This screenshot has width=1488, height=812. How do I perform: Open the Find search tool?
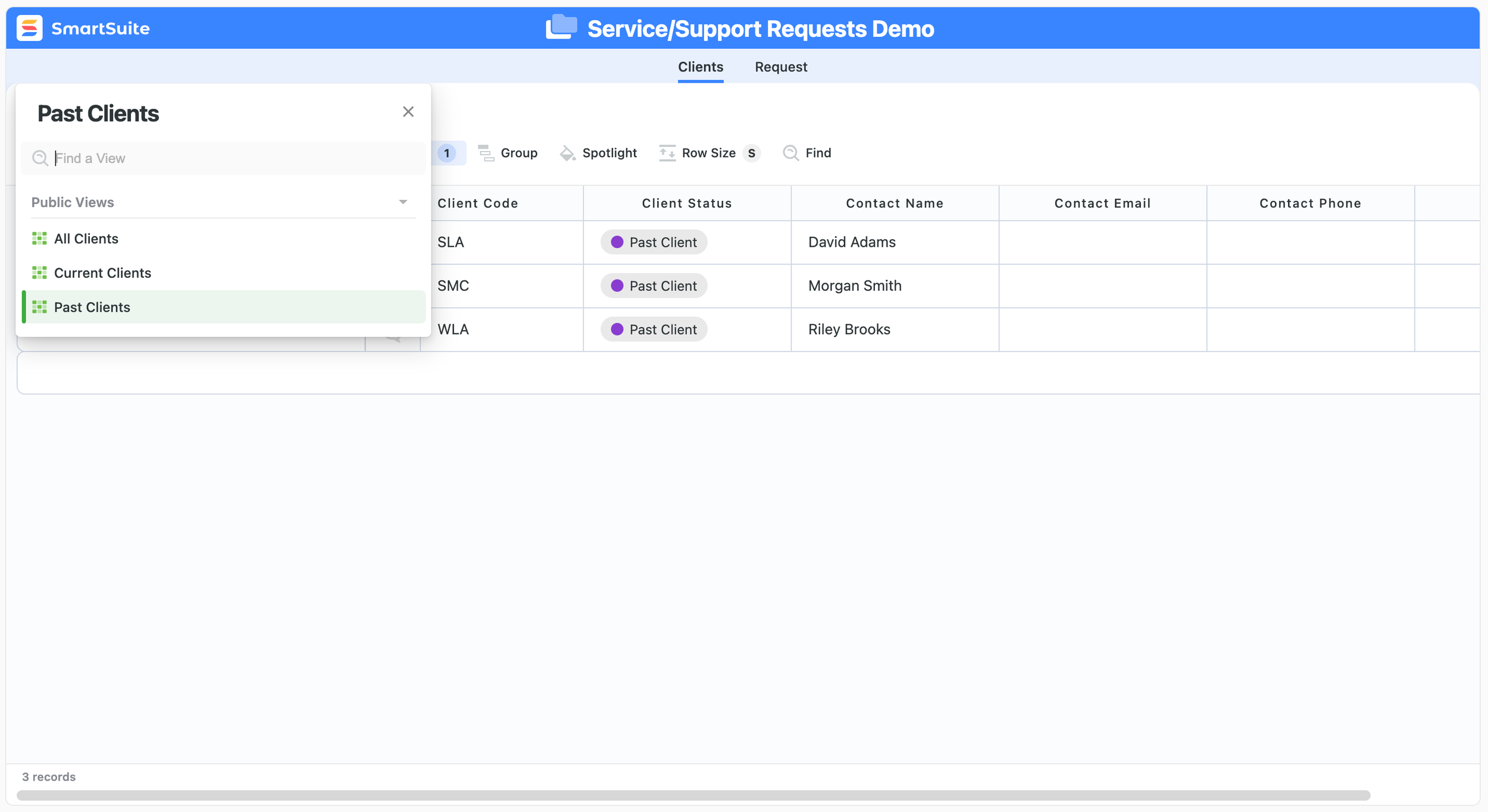pos(807,153)
